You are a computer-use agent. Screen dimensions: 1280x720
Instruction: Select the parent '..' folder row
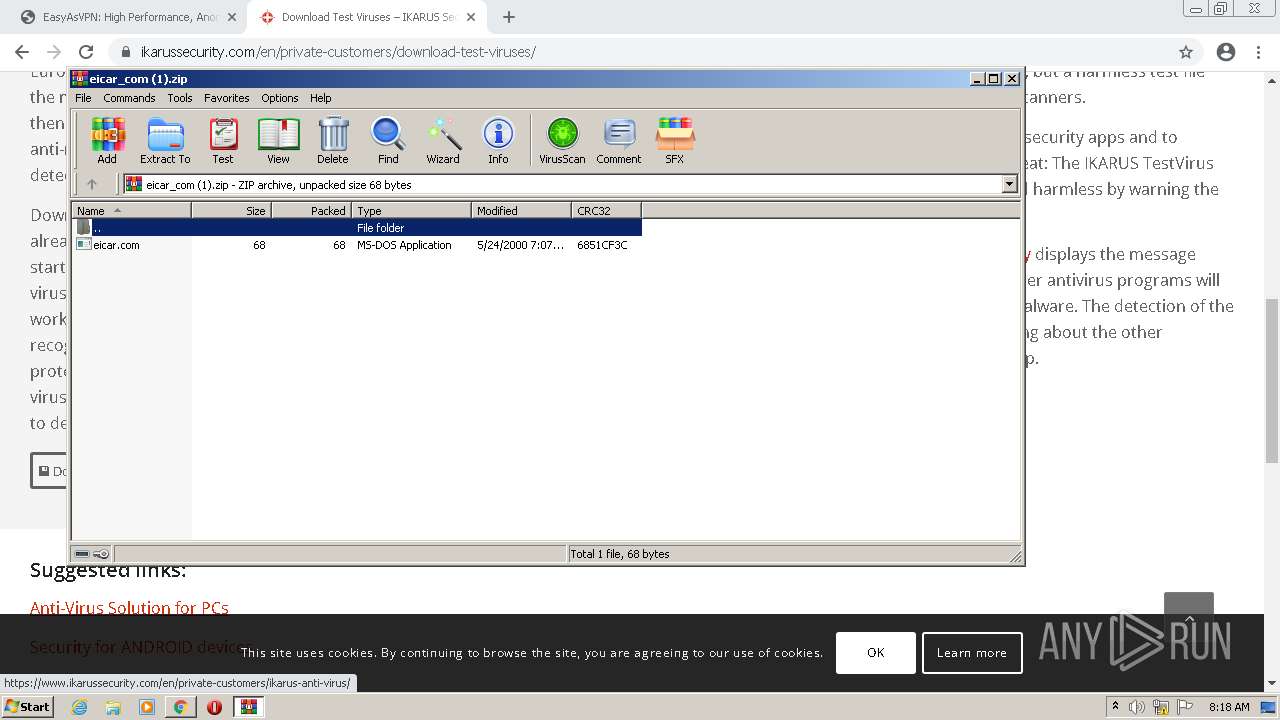click(x=356, y=228)
